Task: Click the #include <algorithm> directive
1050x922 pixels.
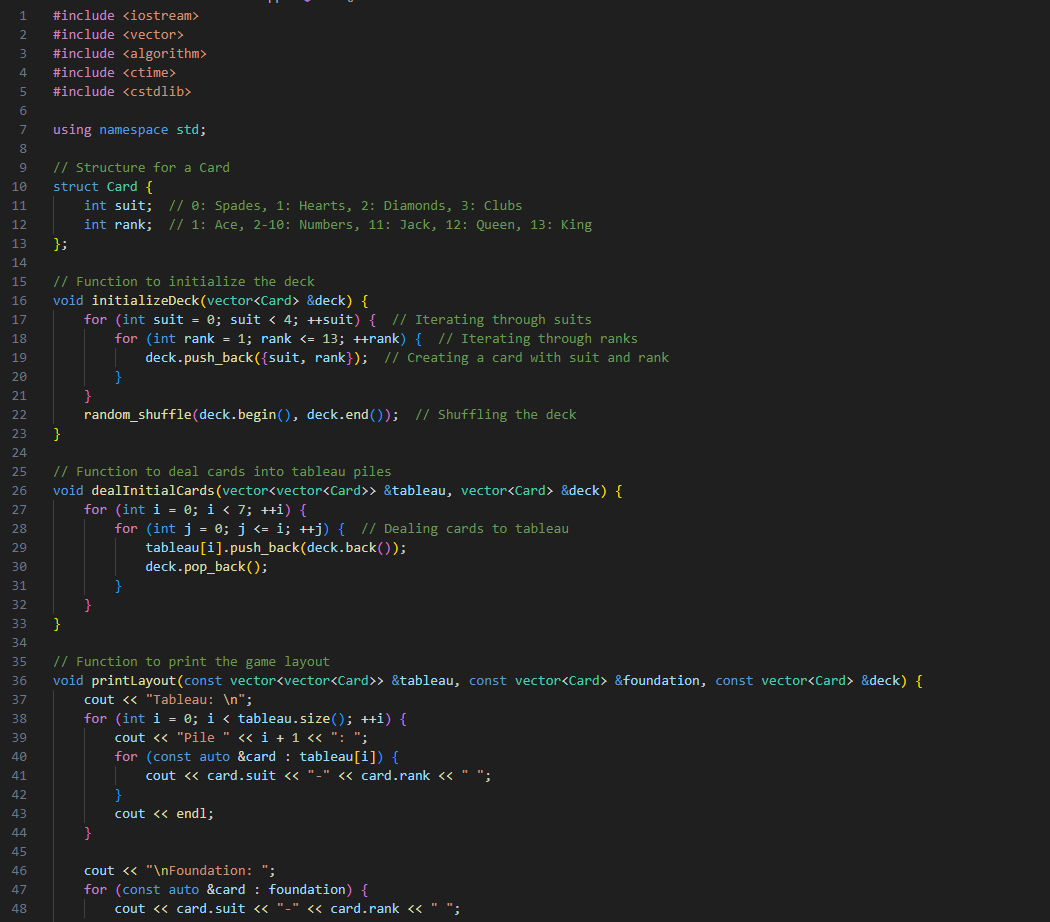Action: (x=128, y=53)
